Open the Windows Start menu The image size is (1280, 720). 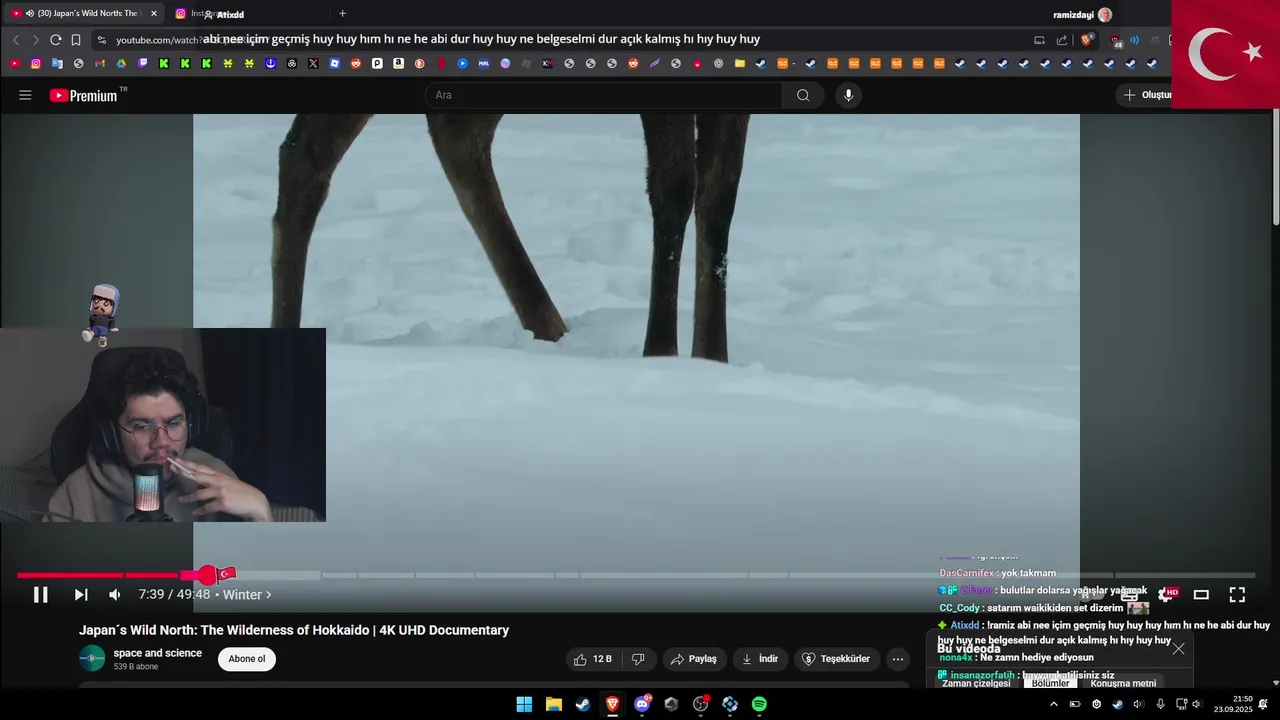click(524, 704)
